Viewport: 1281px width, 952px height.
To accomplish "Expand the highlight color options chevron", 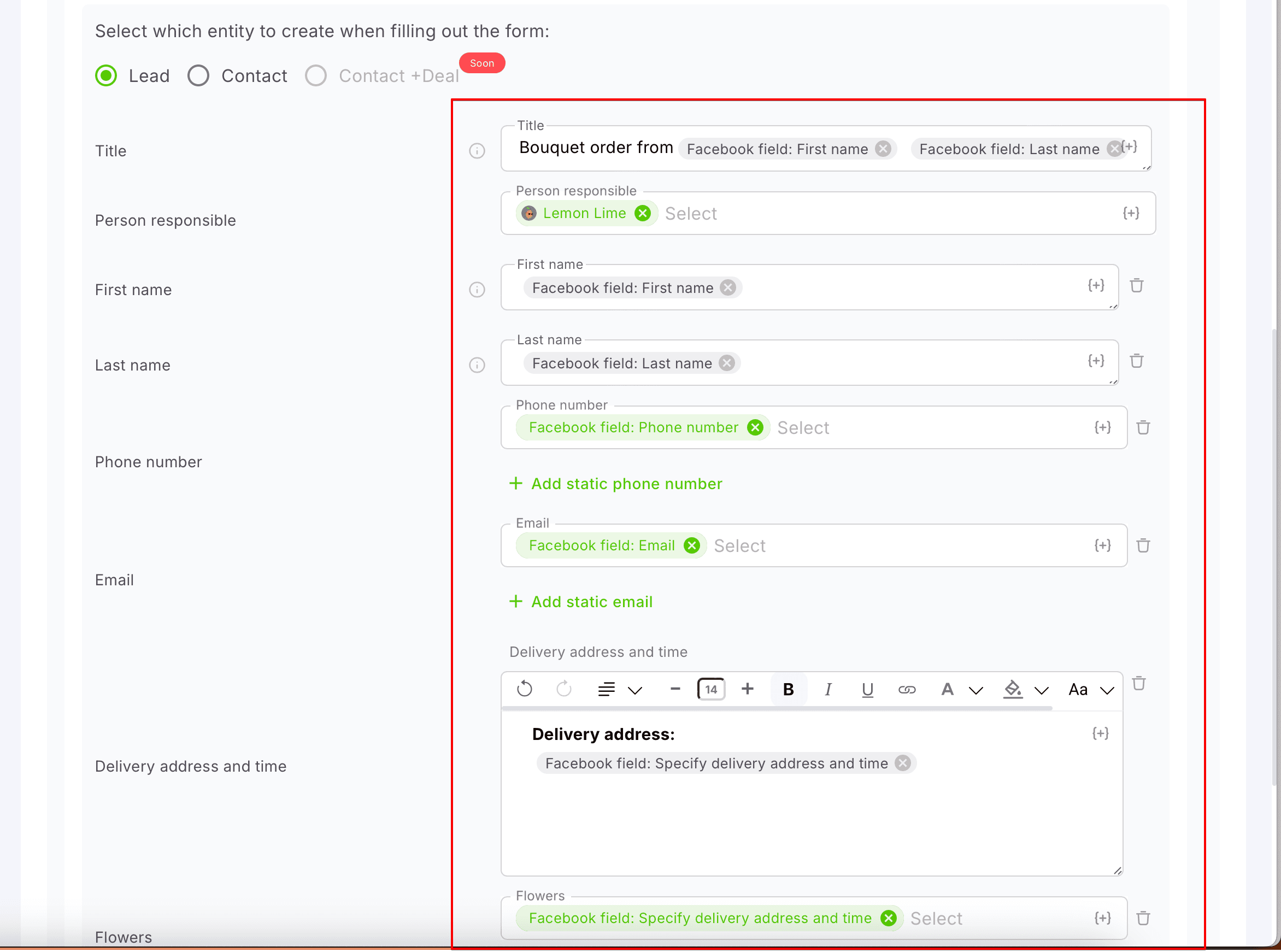I will pyautogui.click(x=1041, y=690).
